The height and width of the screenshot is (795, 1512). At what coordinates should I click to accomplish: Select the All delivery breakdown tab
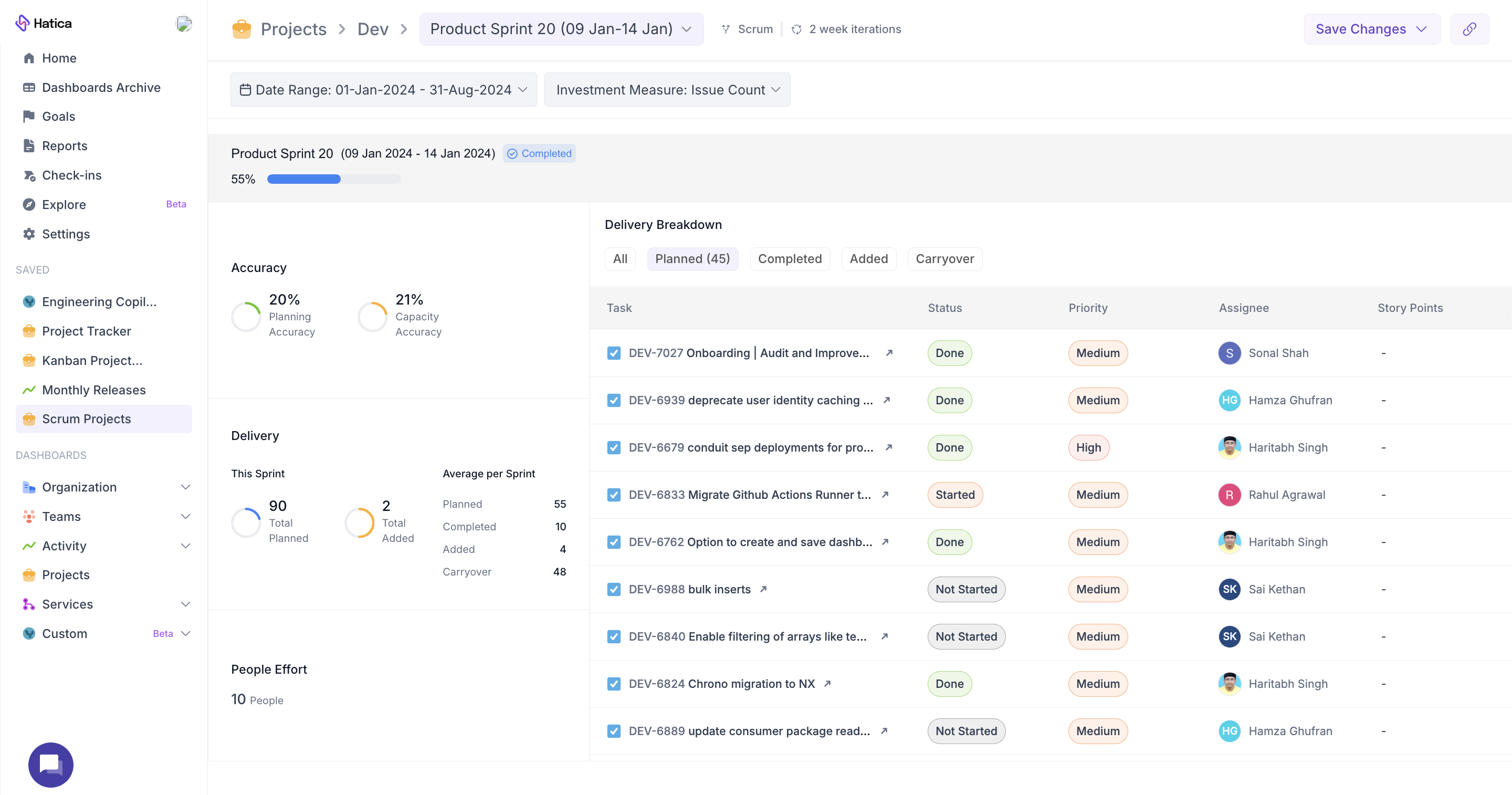(x=620, y=259)
